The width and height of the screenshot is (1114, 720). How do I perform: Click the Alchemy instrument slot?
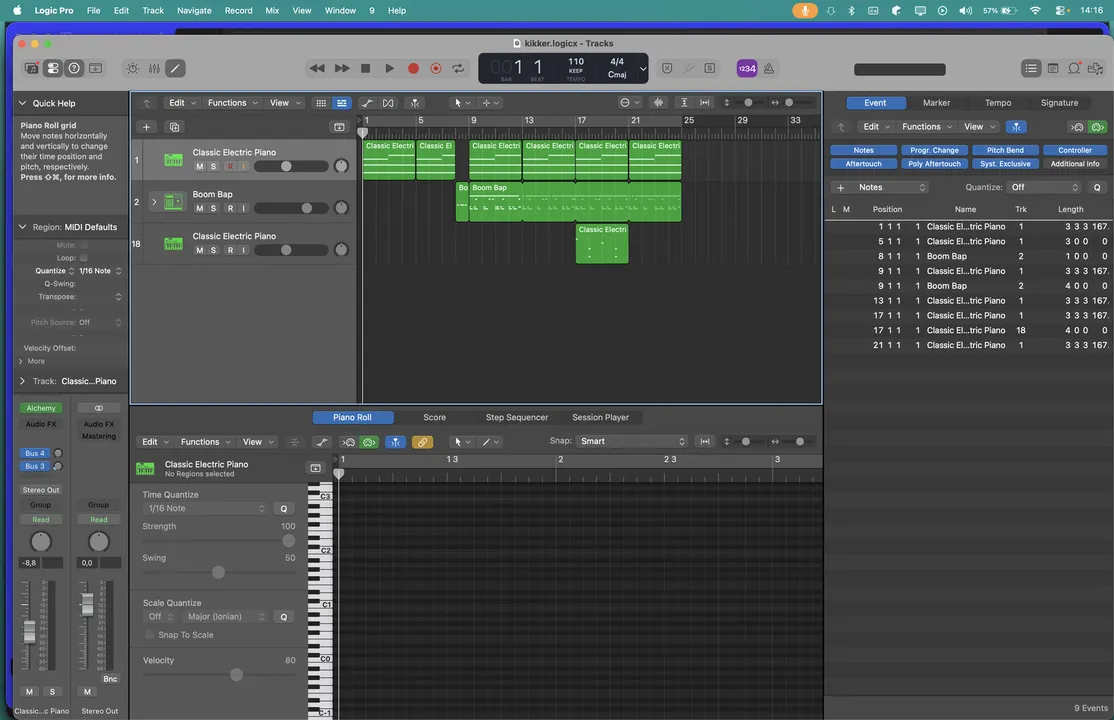[40, 408]
